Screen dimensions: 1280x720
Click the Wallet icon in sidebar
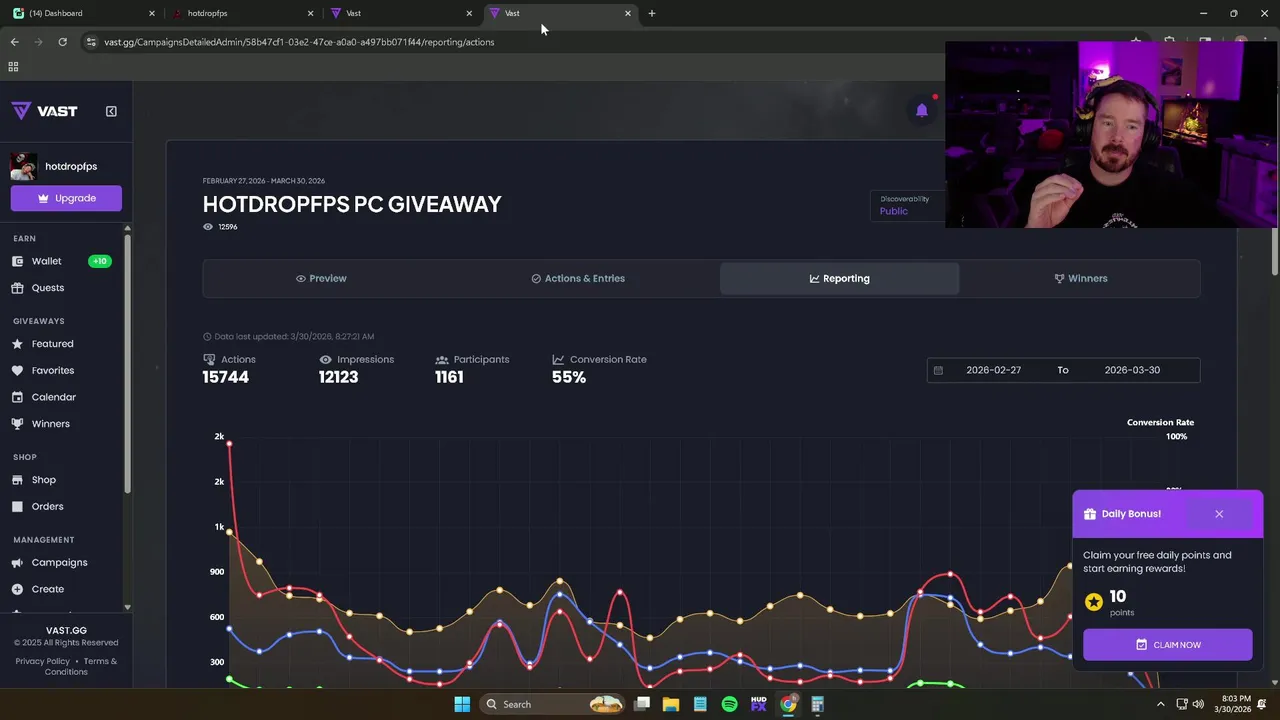17,261
